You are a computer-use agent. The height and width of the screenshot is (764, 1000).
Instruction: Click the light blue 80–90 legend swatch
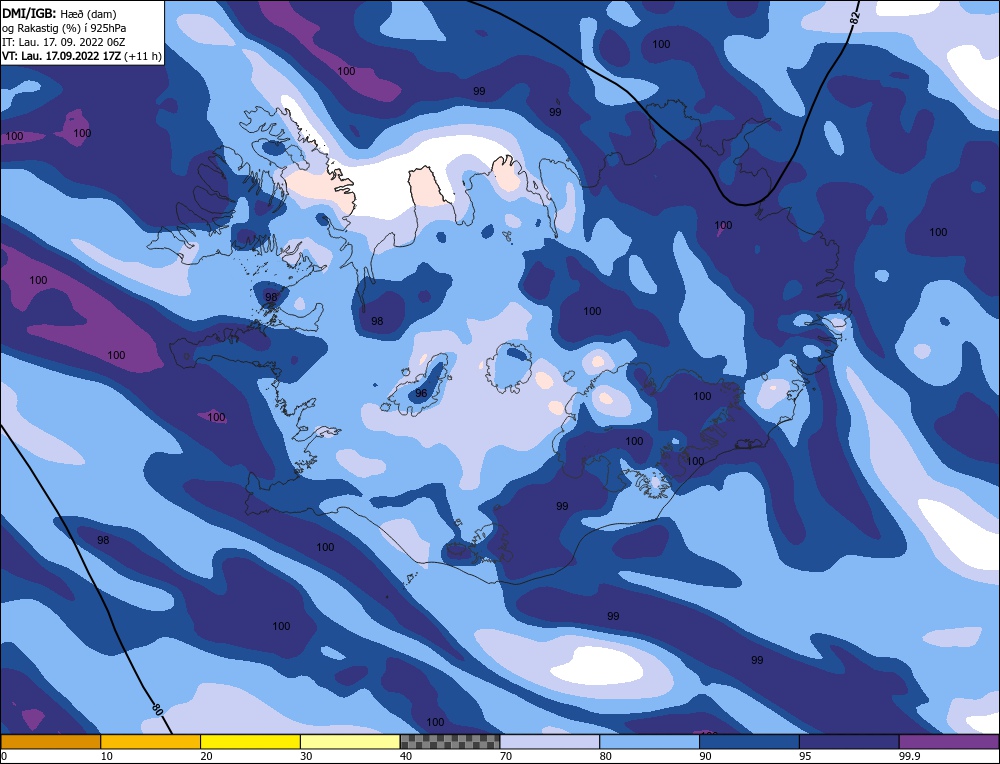tap(649, 742)
